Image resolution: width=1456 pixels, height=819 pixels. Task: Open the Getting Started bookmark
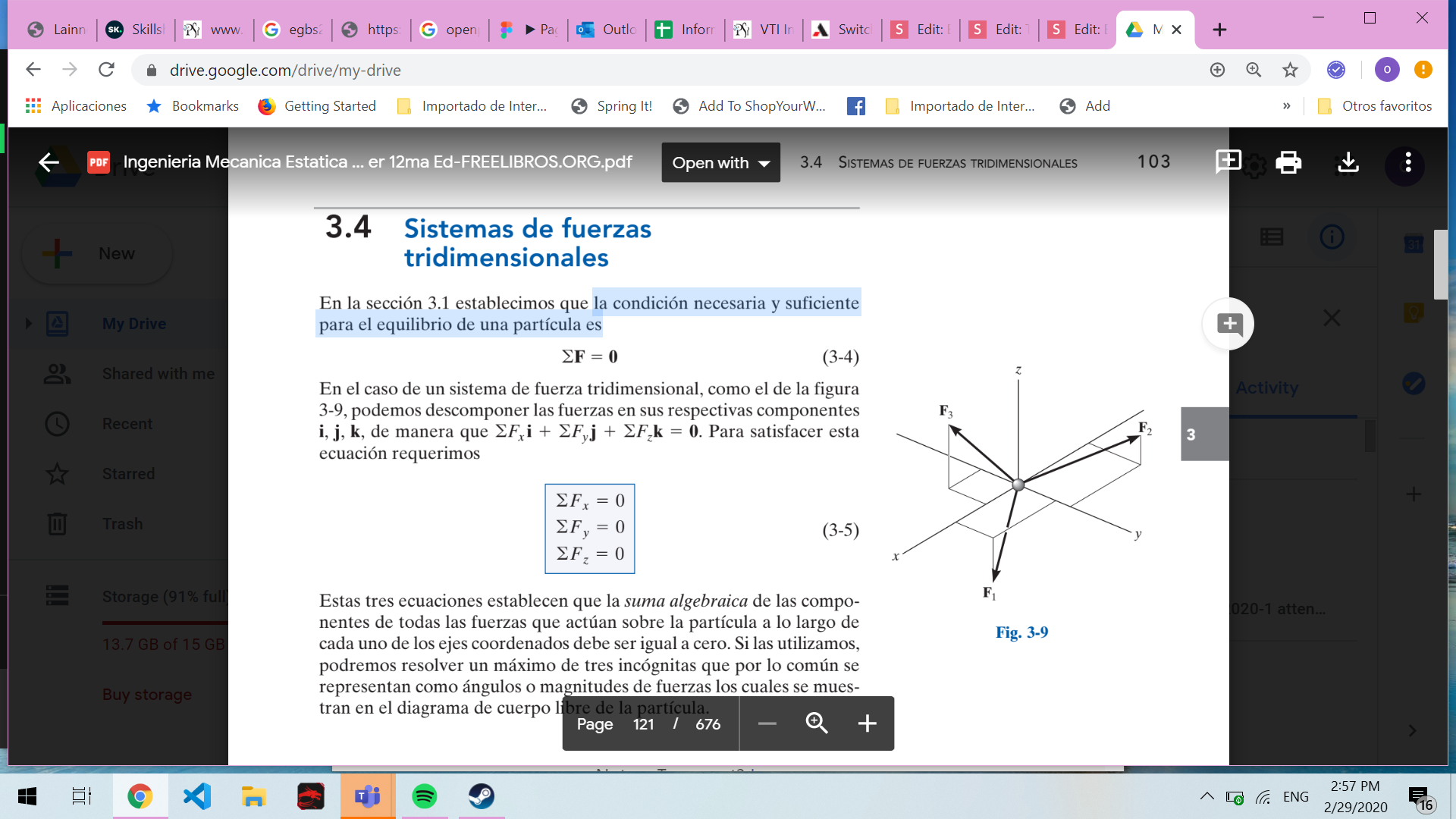click(317, 106)
